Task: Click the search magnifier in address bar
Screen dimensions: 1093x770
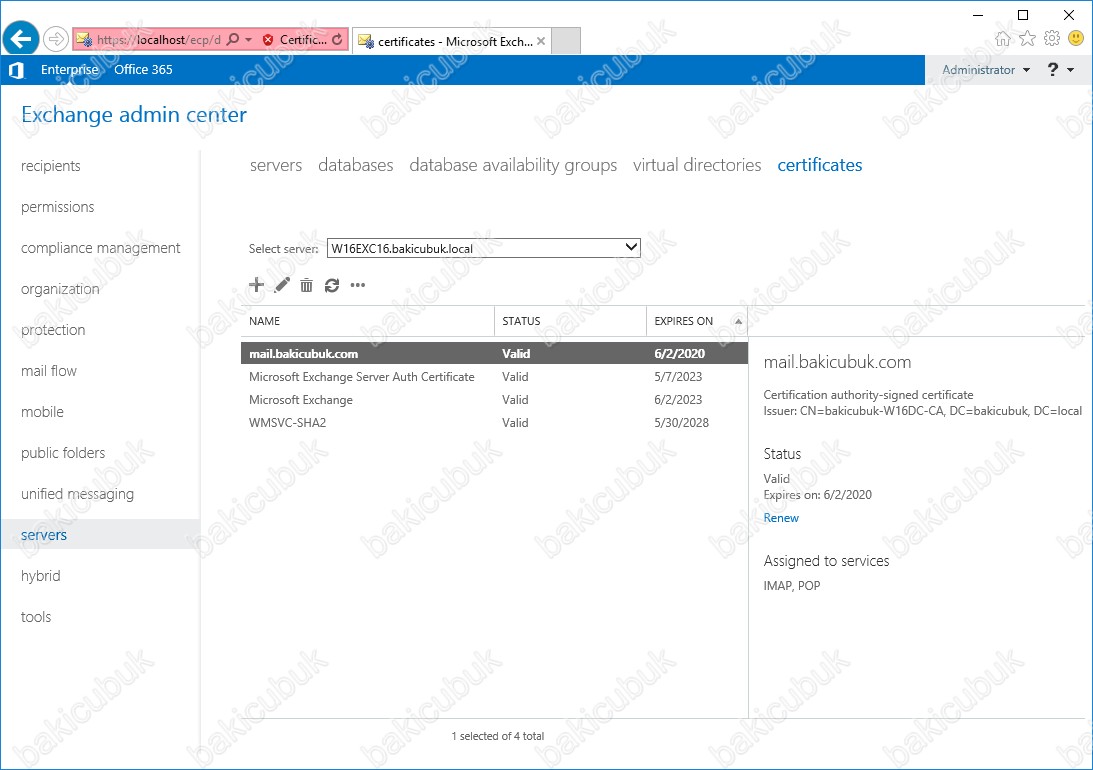Action: pos(234,40)
